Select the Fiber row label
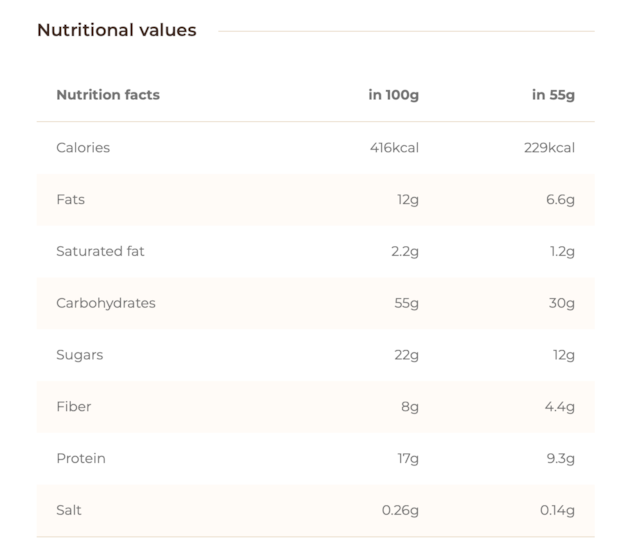Viewport: 630px width, 553px height. (x=74, y=406)
